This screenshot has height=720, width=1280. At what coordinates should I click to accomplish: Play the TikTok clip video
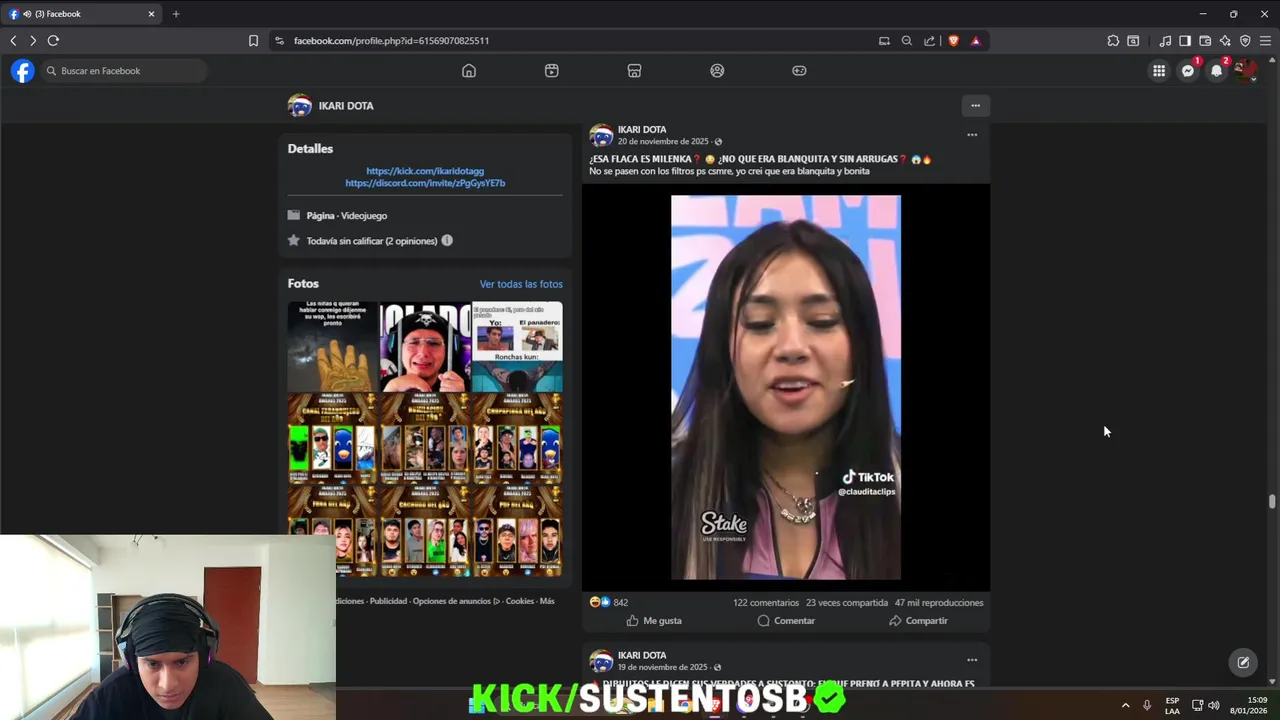click(786, 387)
